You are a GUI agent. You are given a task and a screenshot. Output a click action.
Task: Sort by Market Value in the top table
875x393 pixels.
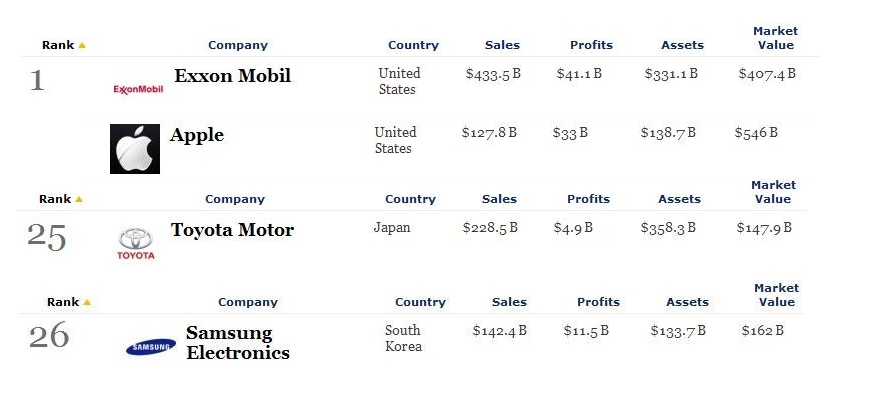coord(776,38)
